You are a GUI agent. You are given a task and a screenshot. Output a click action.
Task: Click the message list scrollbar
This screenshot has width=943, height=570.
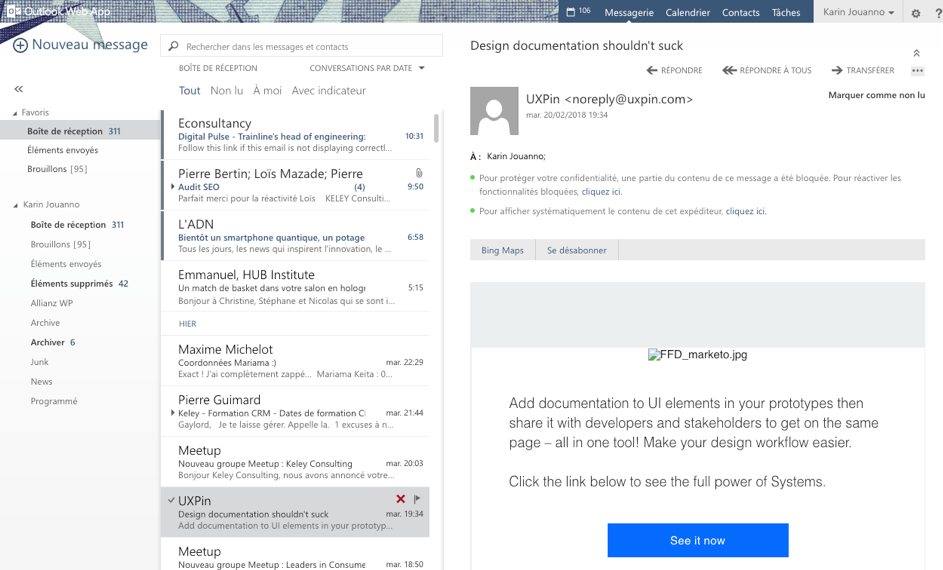pyautogui.click(x=436, y=128)
